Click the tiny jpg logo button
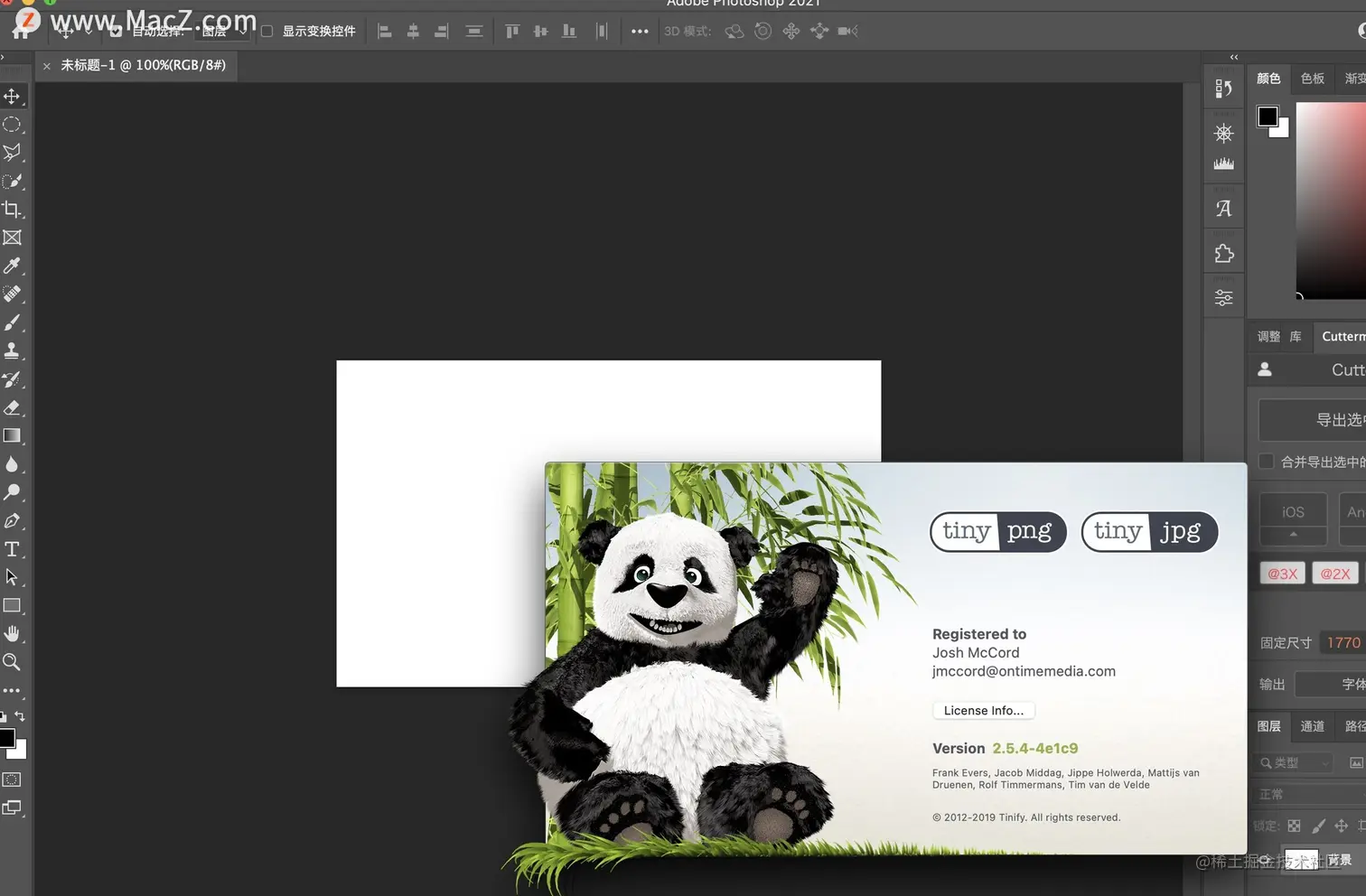This screenshot has width=1366, height=896. (1150, 532)
